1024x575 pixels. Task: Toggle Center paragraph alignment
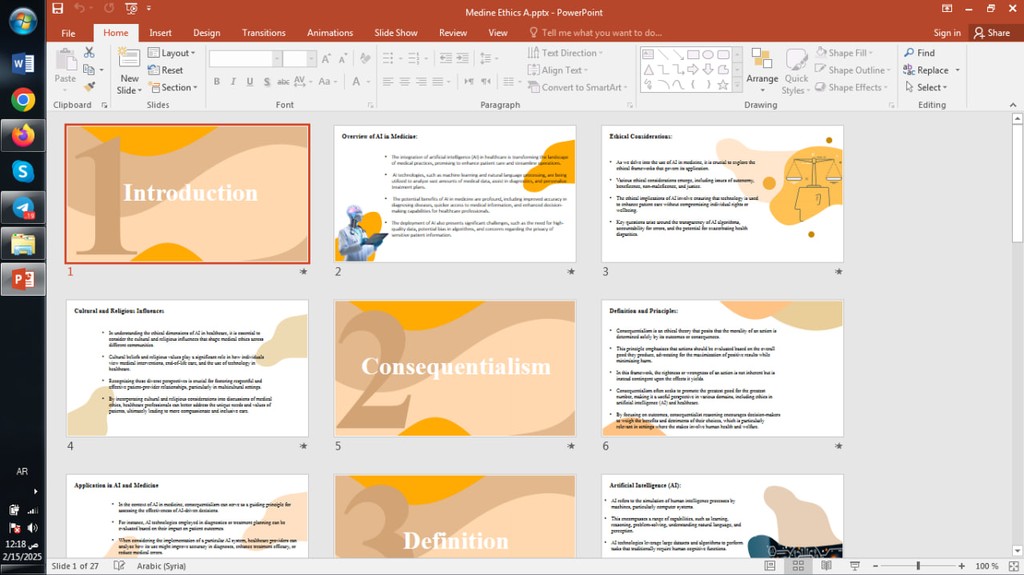pyautogui.click(x=404, y=82)
